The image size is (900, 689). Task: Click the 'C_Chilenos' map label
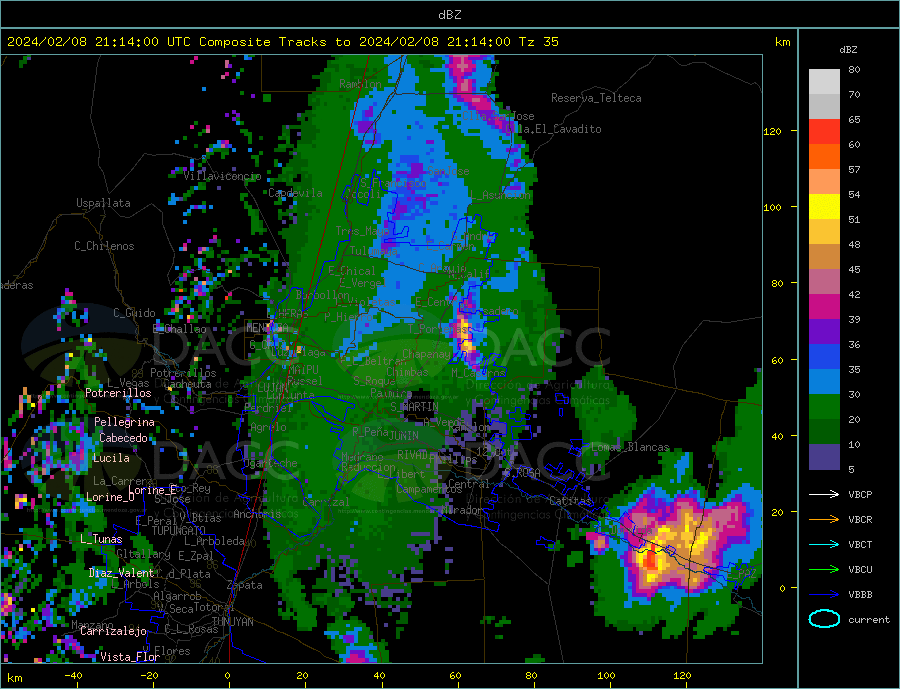104,246
